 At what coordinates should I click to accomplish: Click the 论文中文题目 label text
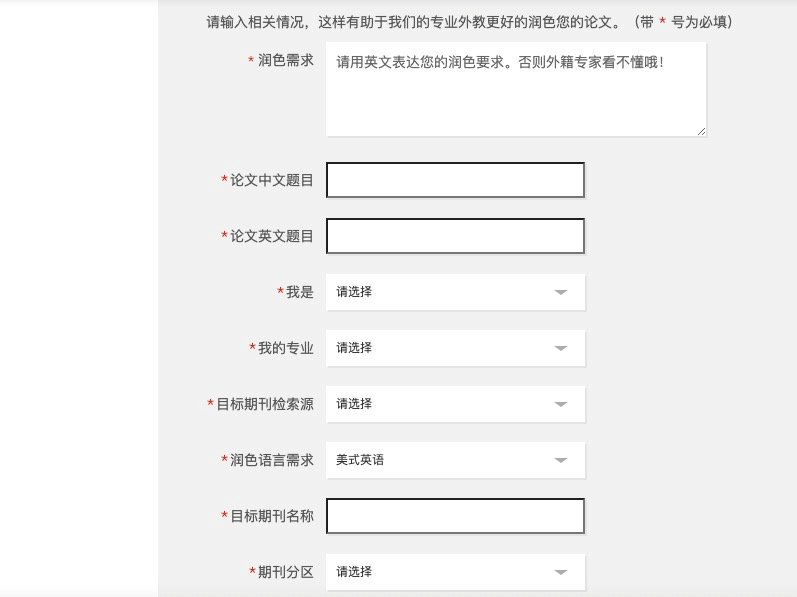pyautogui.click(x=271, y=180)
